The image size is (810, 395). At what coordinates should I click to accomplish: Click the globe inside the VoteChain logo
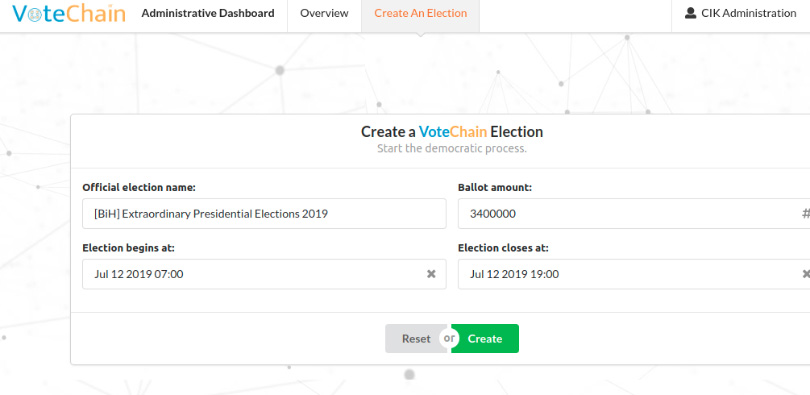coord(35,15)
